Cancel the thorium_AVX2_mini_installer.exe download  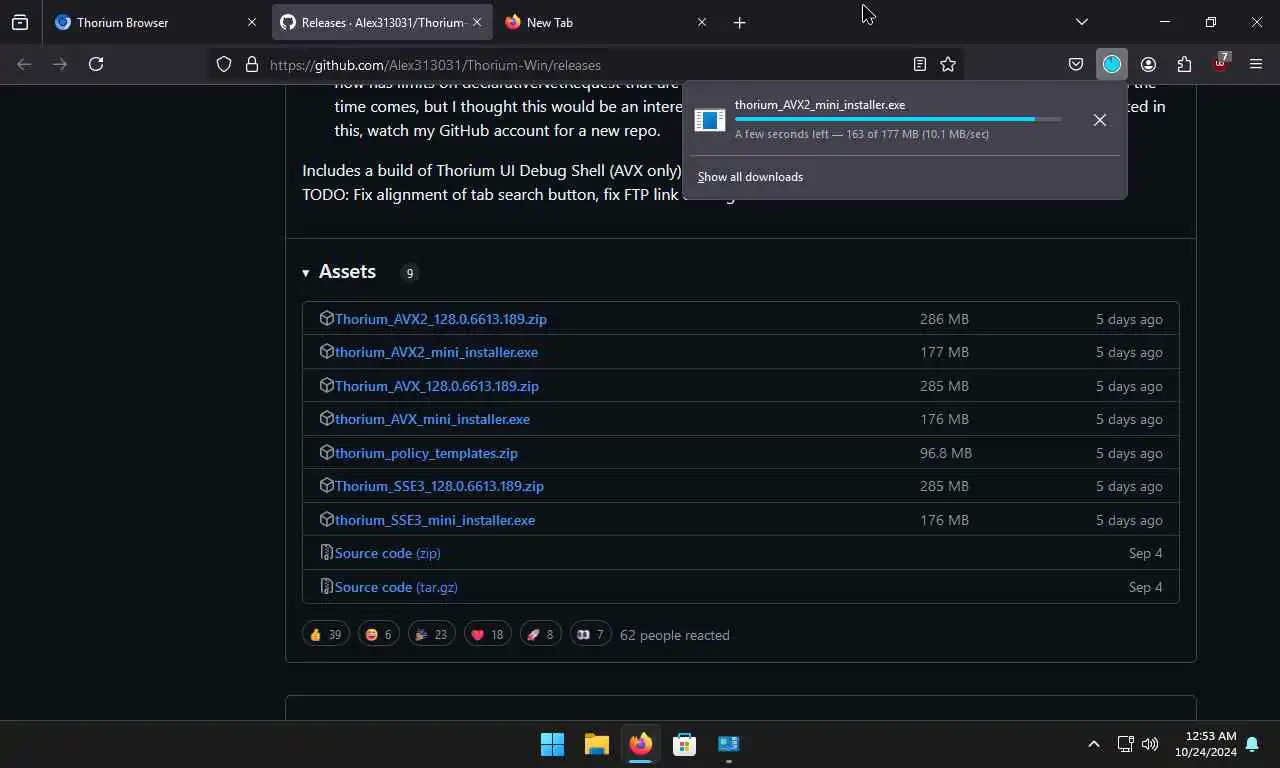pos(1099,120)
